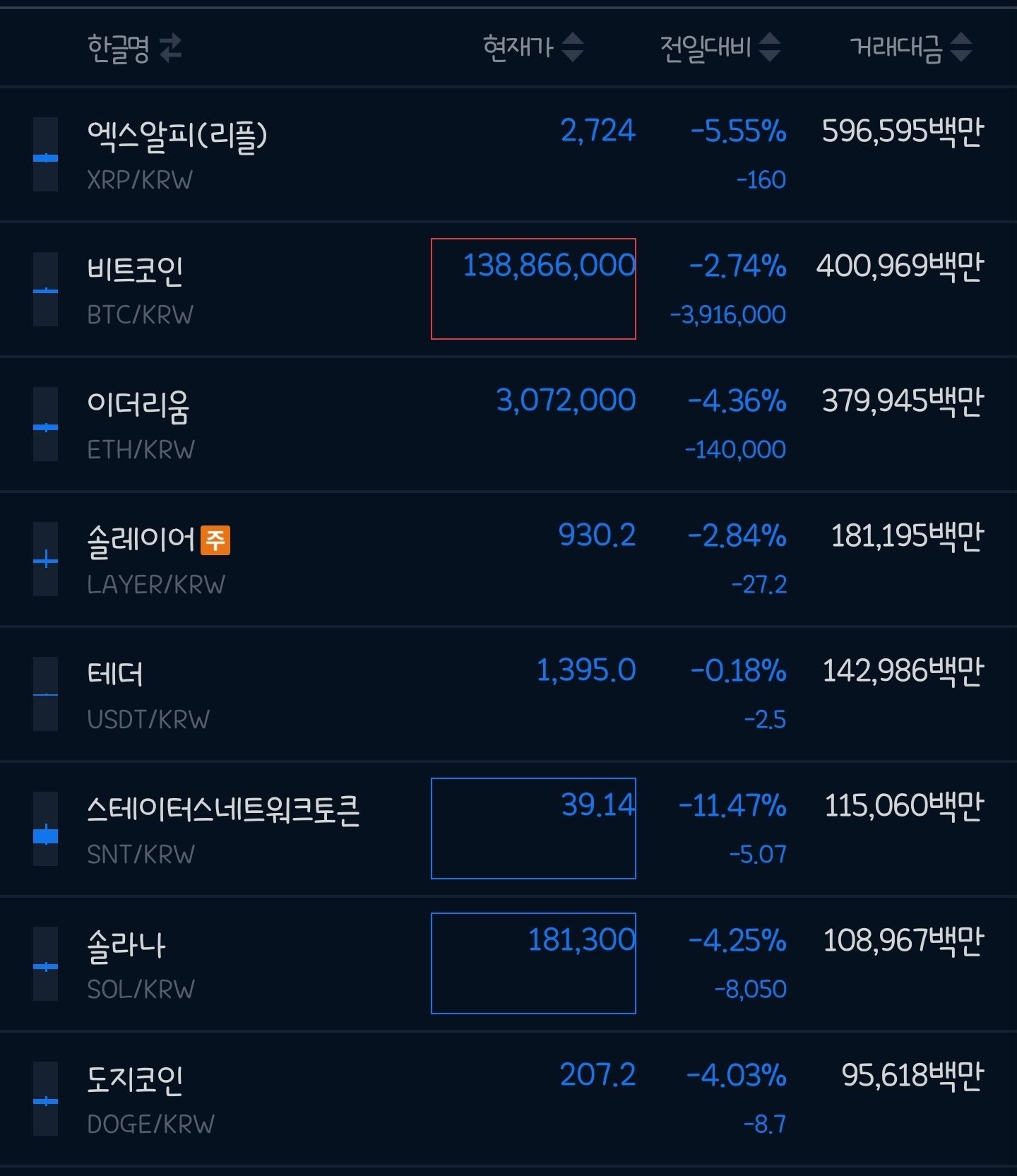Viewport: 1017px width, 1176px height.
Task: Toggle the 한글명 name-swap icon
Action: point(171,48)
